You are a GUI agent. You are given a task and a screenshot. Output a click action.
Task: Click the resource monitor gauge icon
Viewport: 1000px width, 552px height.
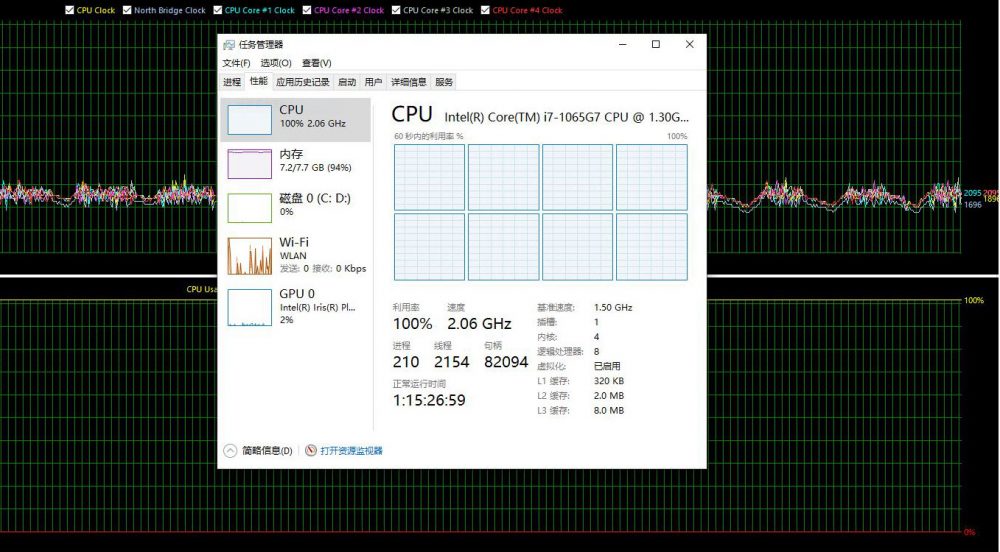click(311, 451)
